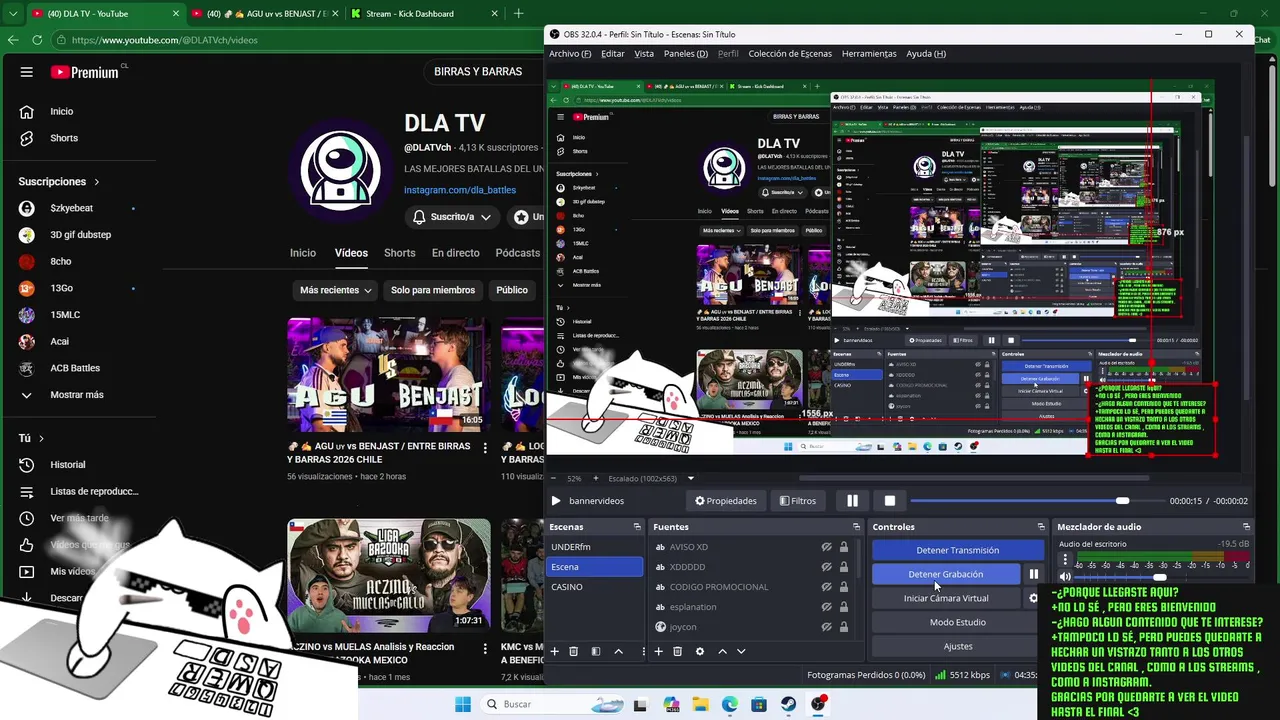Select the CASINO scene in Escenas
Screen dimensions: 1280x720
coord(596,587)
